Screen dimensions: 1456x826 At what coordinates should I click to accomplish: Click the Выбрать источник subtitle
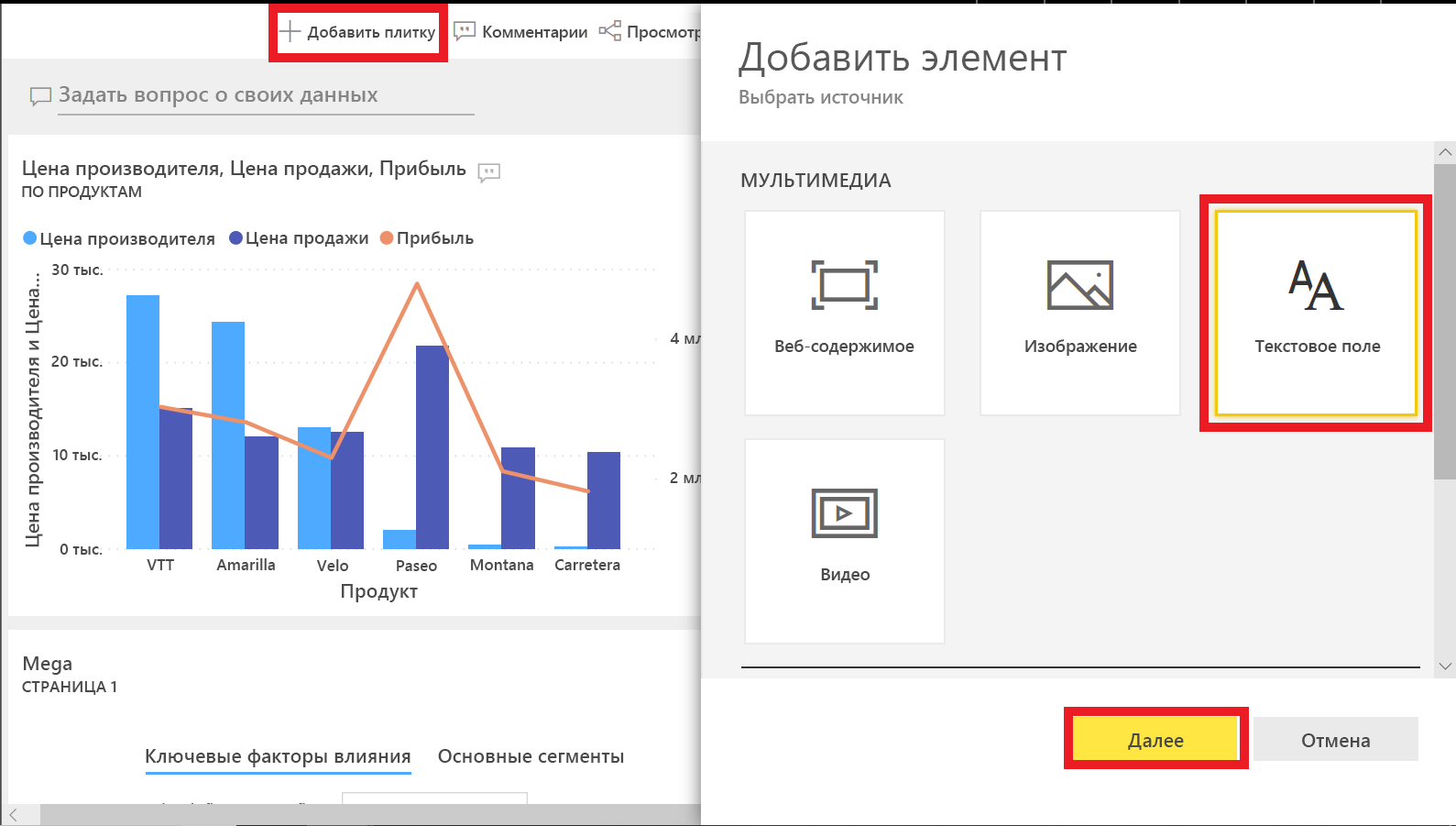pyautogui.click(x=821, y=97)
